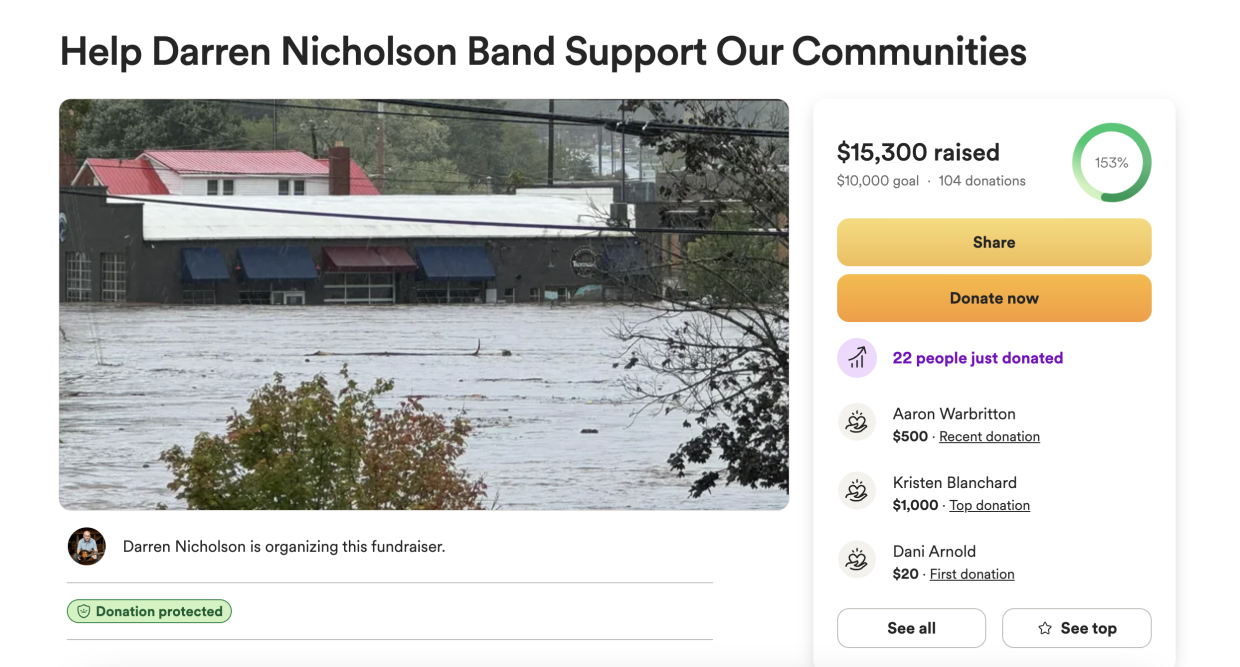Click the 153% progress circle

[x=1111, y=163]
